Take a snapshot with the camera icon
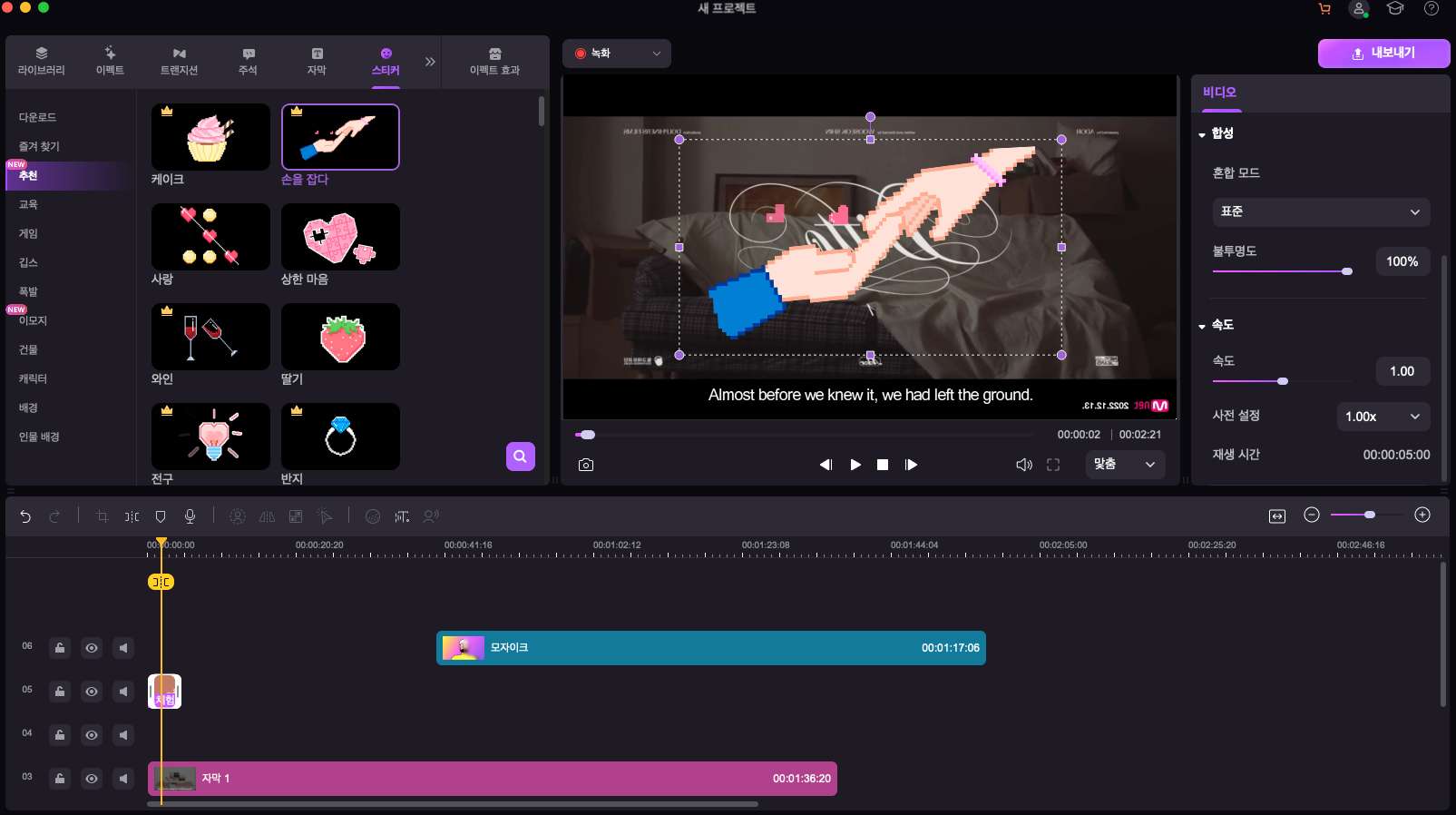The image size is (1456, 815). click(586, 465)
